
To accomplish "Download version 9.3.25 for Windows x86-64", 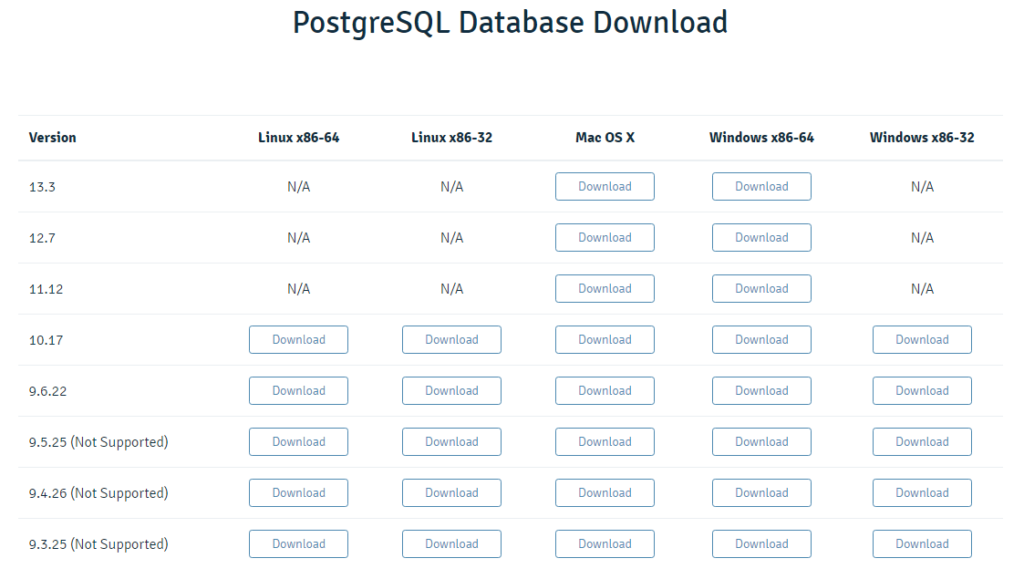I will pyautogui.click(x=761, y=544).
